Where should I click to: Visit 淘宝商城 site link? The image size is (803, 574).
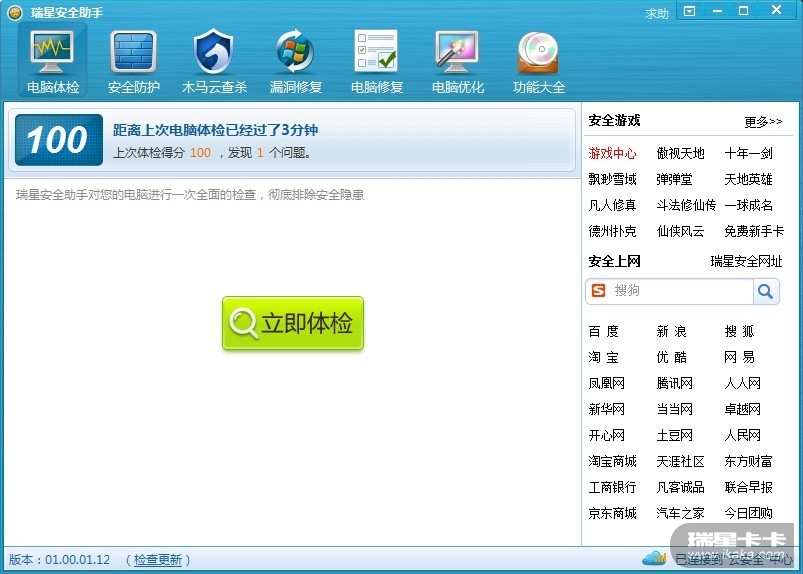(x=612, y=461)
